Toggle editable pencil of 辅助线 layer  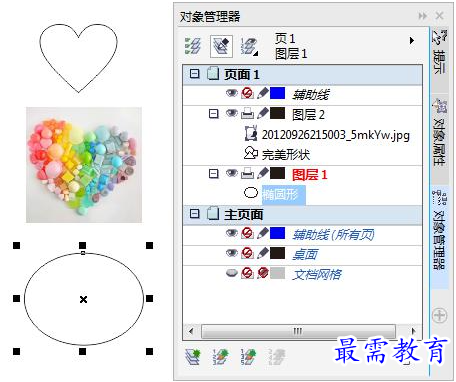tap(263, 93)
